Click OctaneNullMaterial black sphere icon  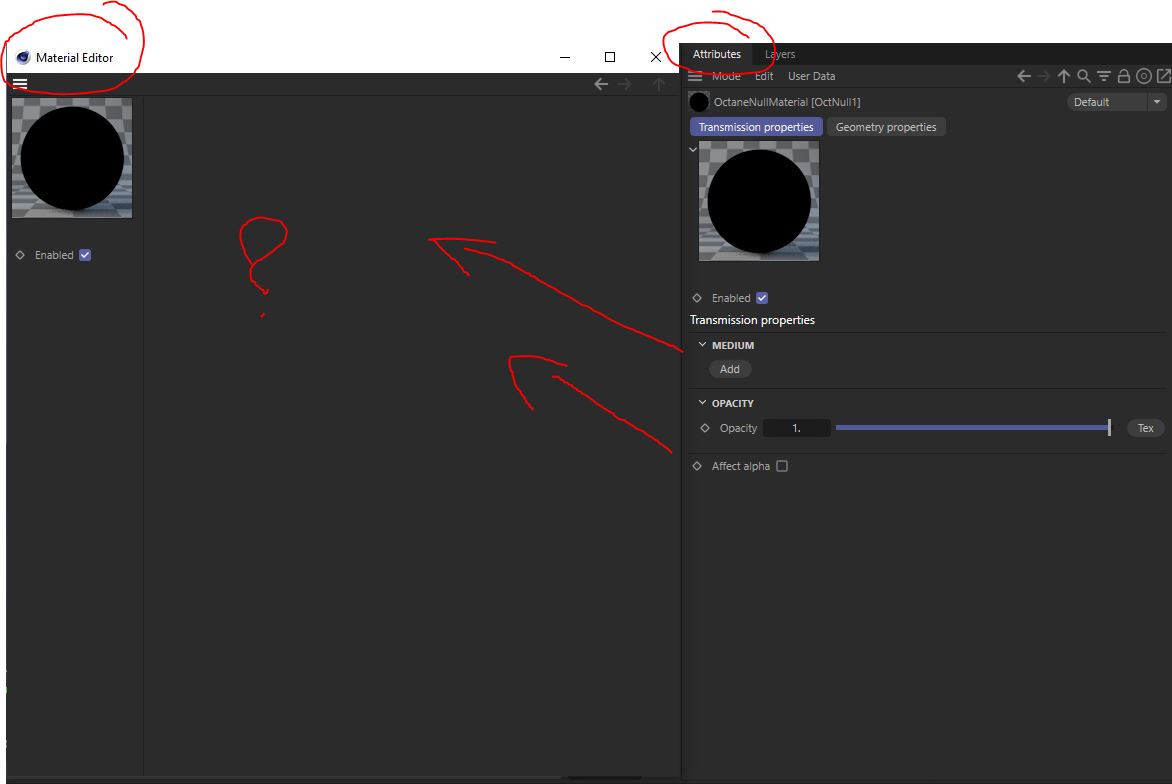(x=699, y=102)
